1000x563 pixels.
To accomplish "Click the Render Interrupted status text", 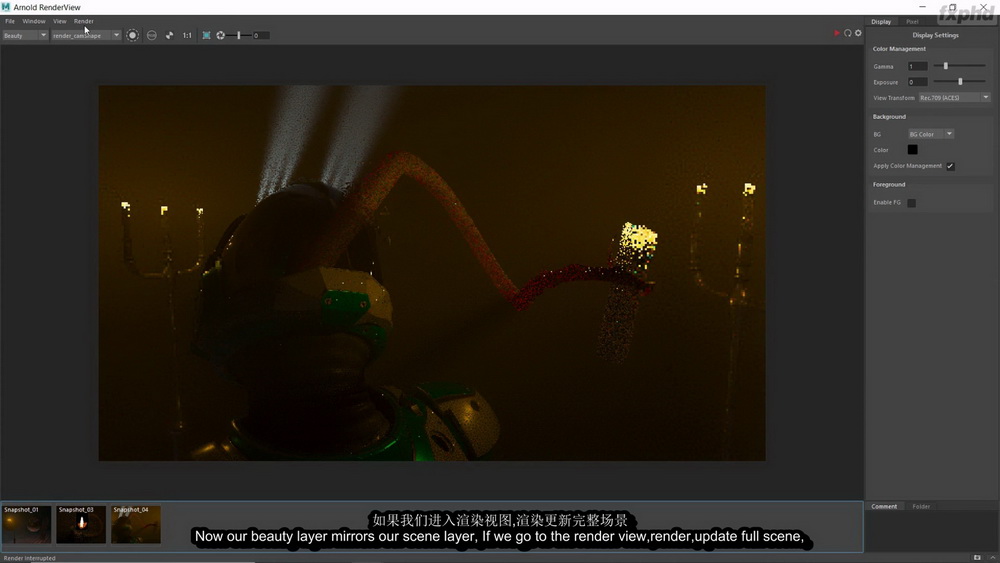I will [x=29, y=558].
